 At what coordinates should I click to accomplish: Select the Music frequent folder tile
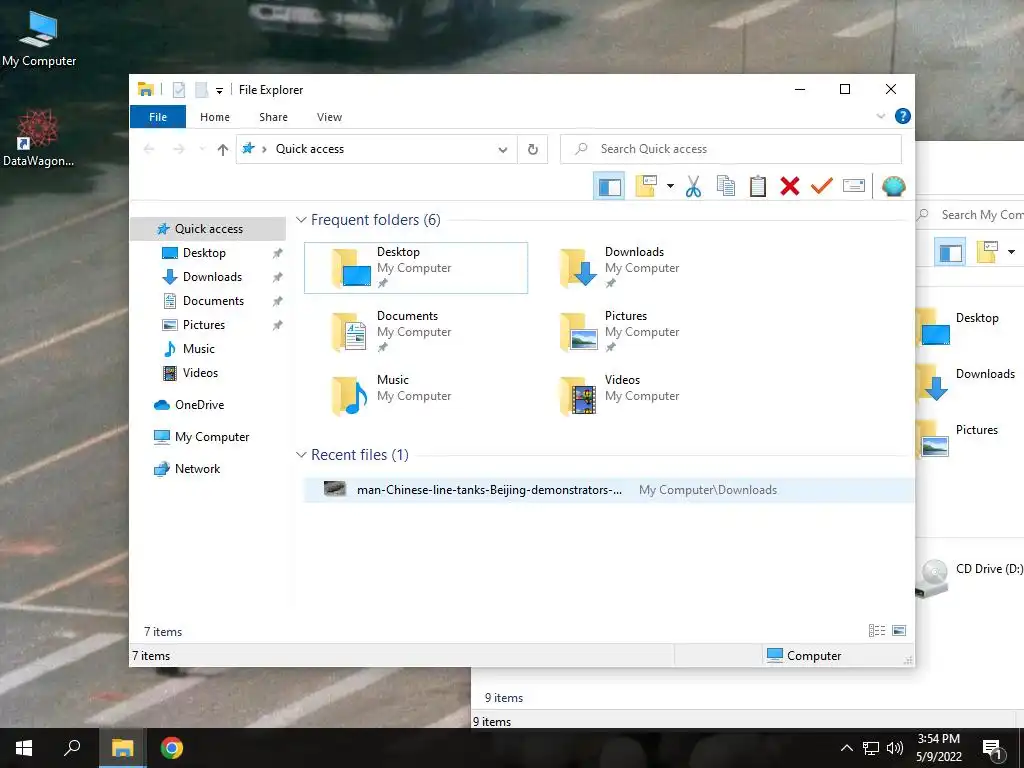pos(415,396)
